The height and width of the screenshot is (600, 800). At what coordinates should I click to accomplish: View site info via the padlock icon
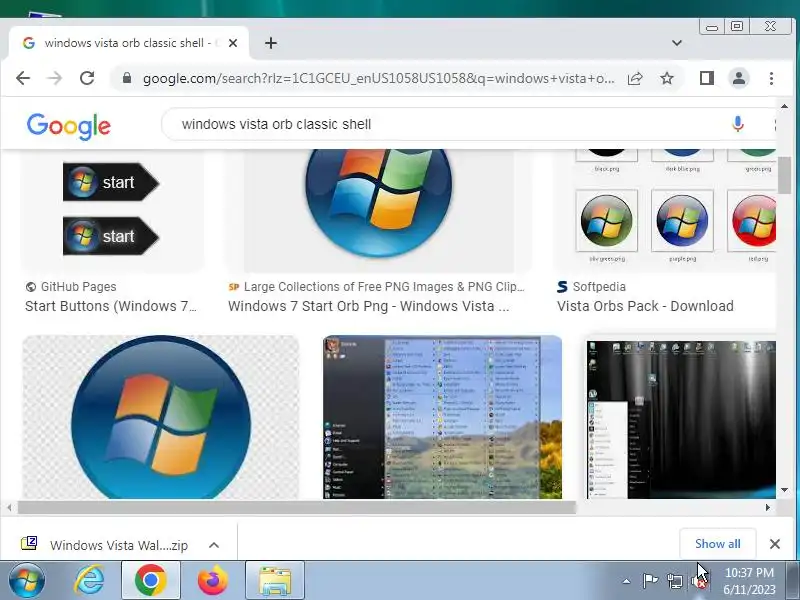tap(127, 78)
